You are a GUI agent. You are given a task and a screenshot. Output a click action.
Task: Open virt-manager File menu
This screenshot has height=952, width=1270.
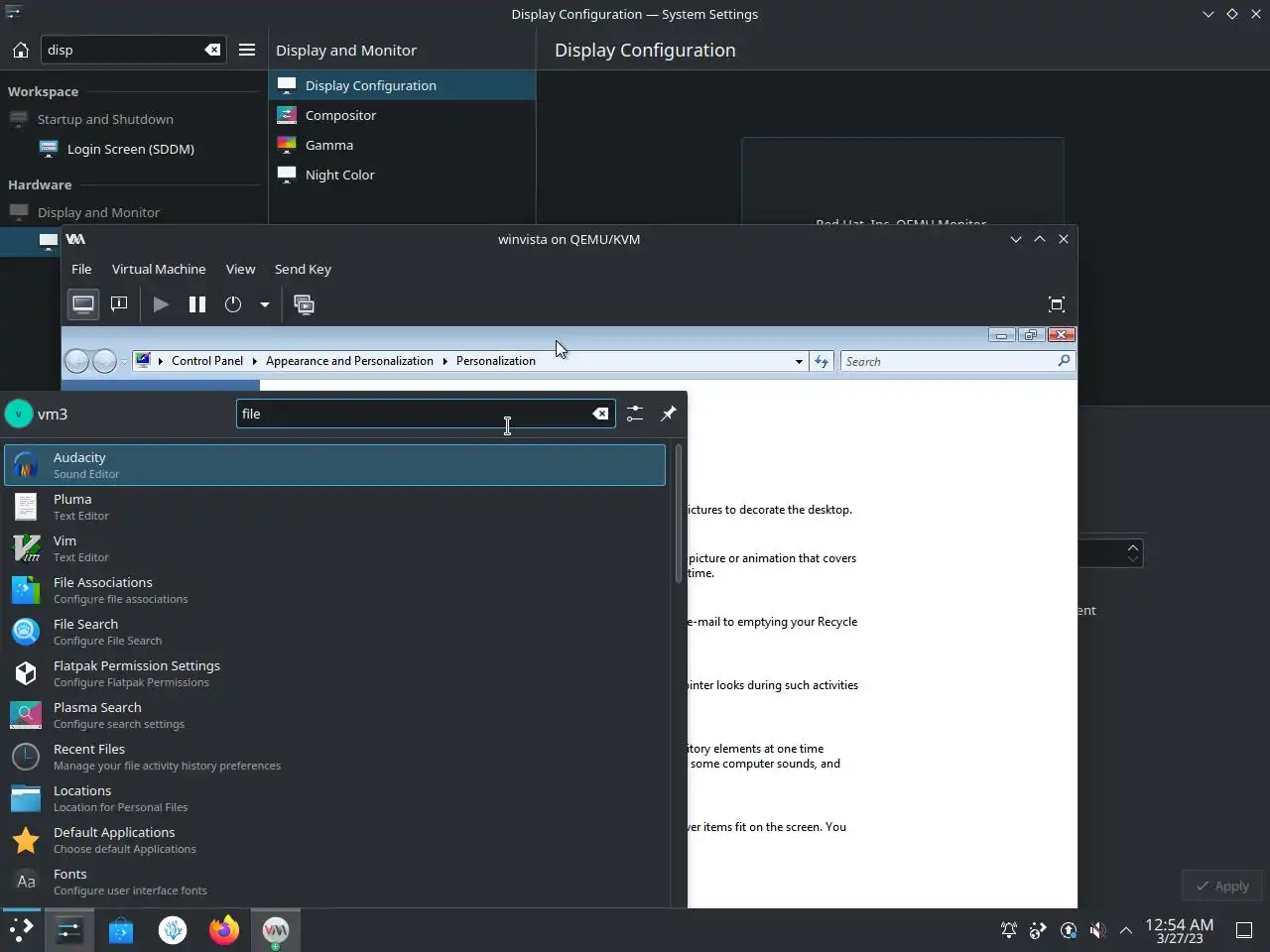[81, 269]
